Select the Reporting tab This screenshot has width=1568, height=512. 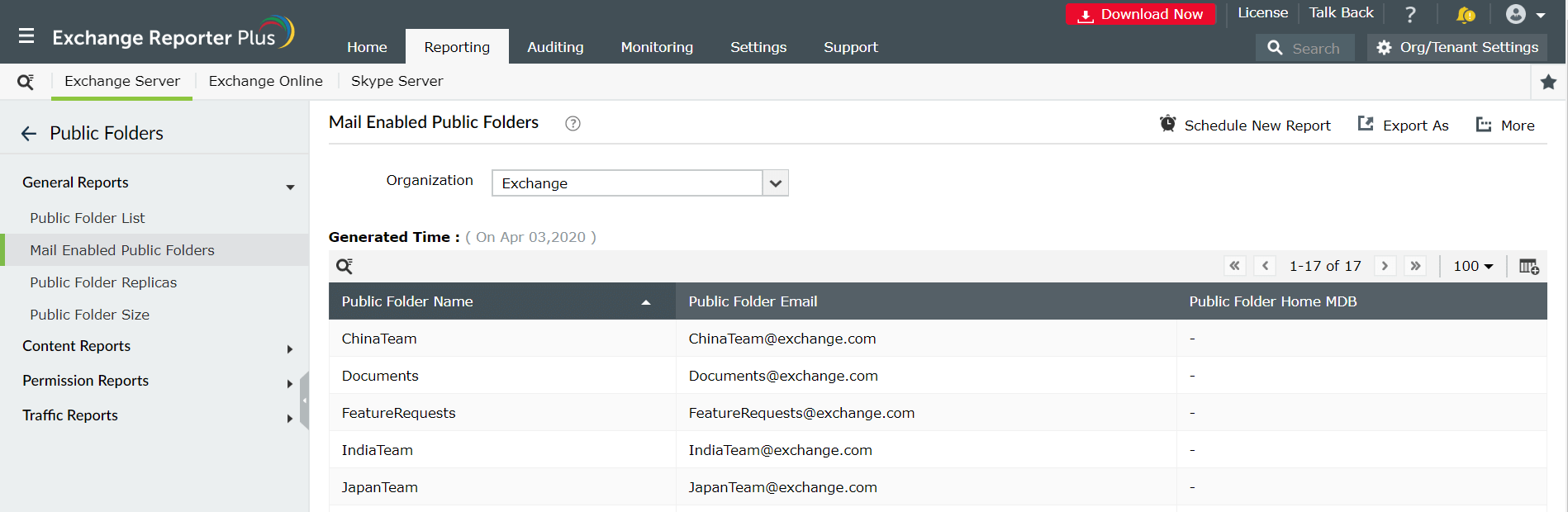coord(457,47)
